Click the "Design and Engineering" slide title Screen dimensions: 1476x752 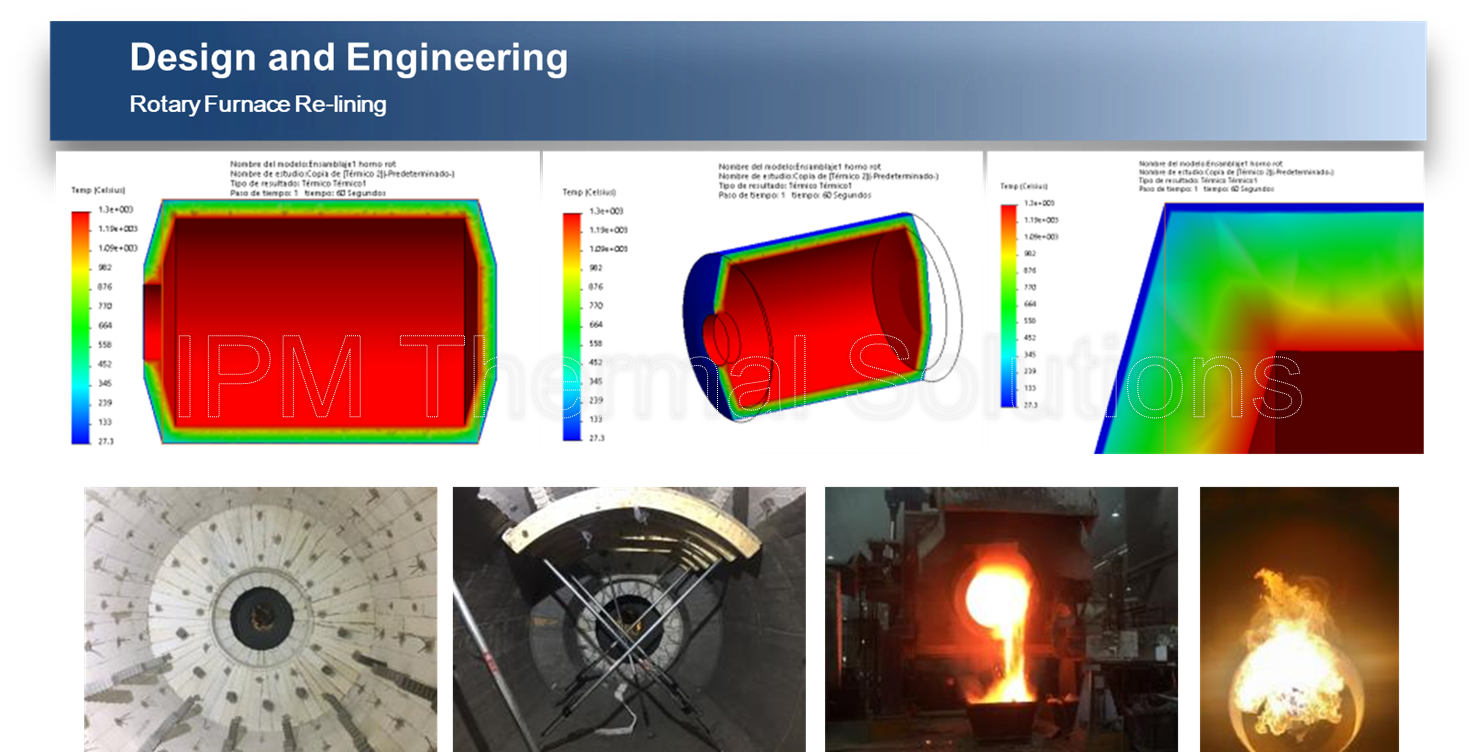348,58
